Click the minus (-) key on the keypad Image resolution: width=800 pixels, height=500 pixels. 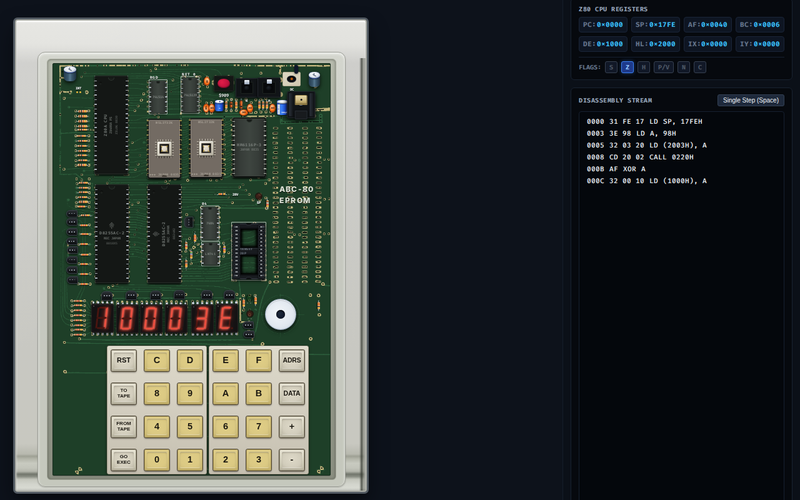coord(292,460)
